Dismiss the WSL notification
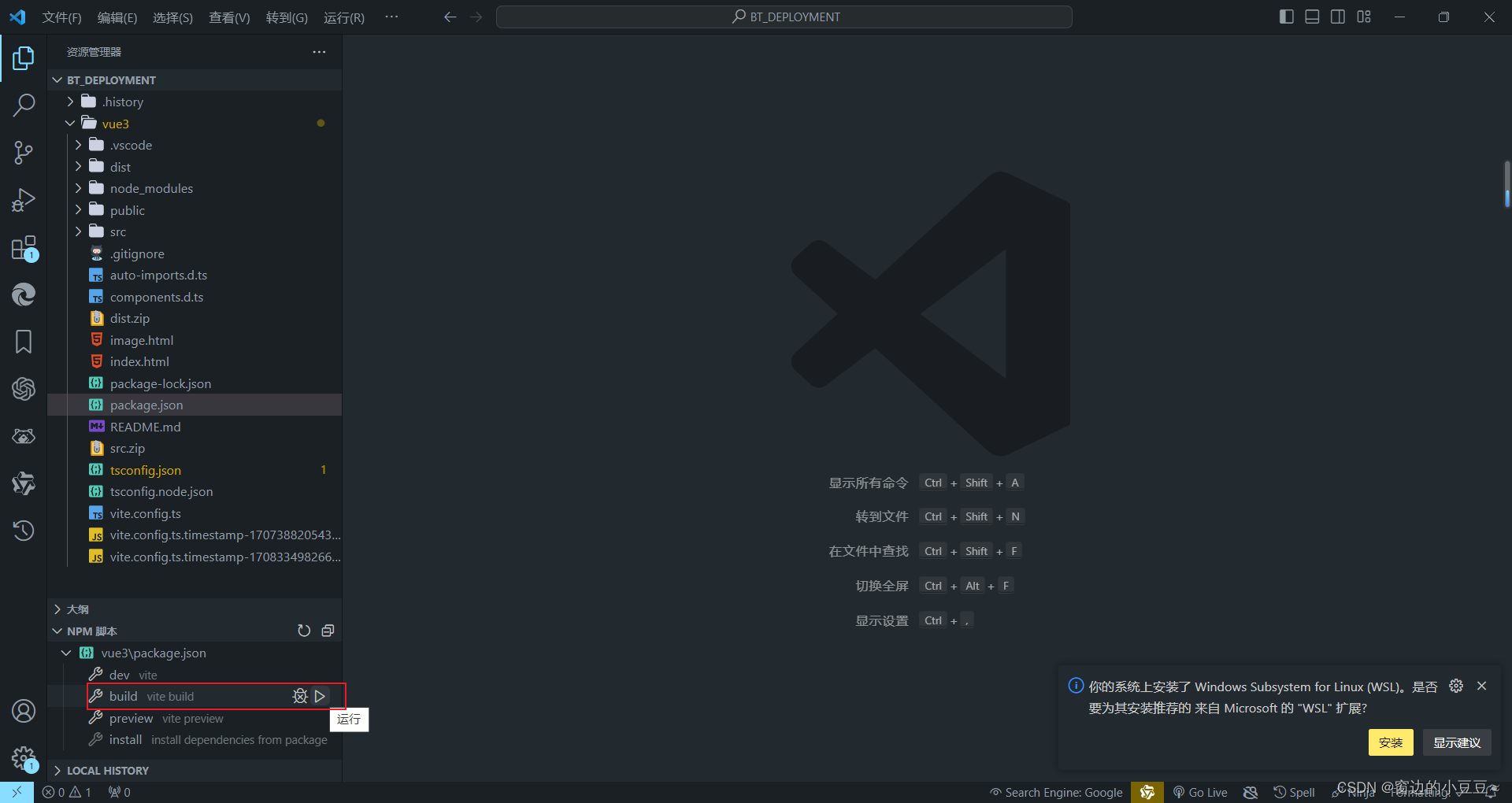The image size is (1512, 803). tap(1481, 686)
